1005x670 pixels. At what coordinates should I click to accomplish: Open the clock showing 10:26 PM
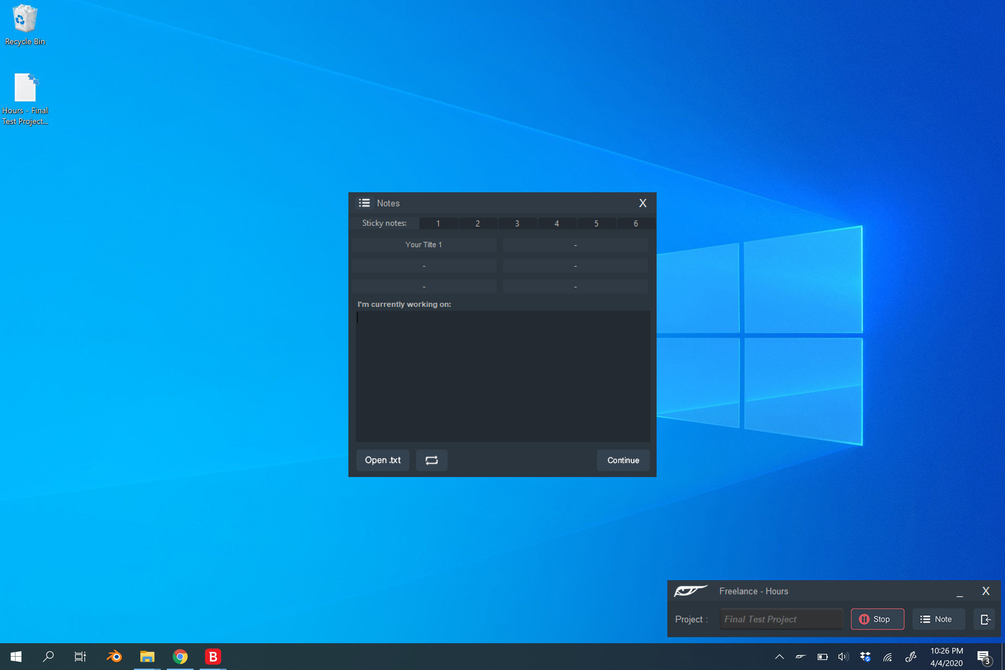[x=947, y=657]
